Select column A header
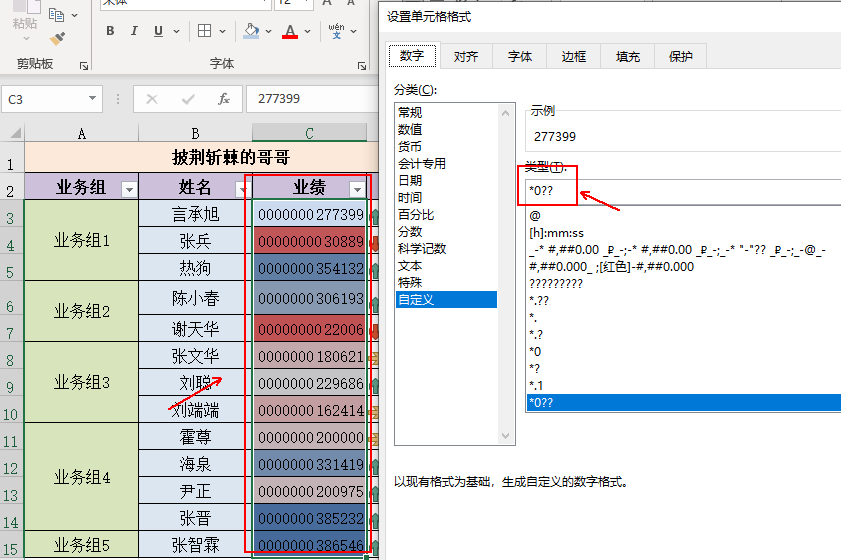This screenshot has width=841, height=560. click(x=82, y=133)
